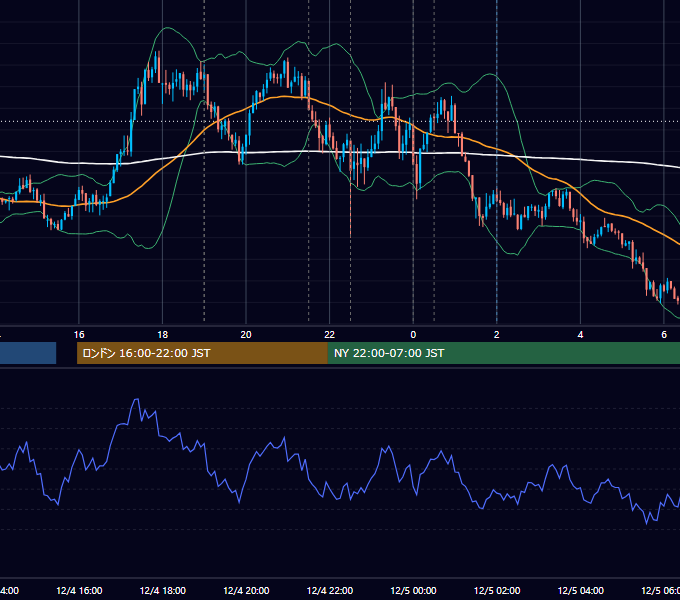The image size is (680, 600).
Task: Click the 12/4 18:00 label on bottom axis
Action: point(163,590)
